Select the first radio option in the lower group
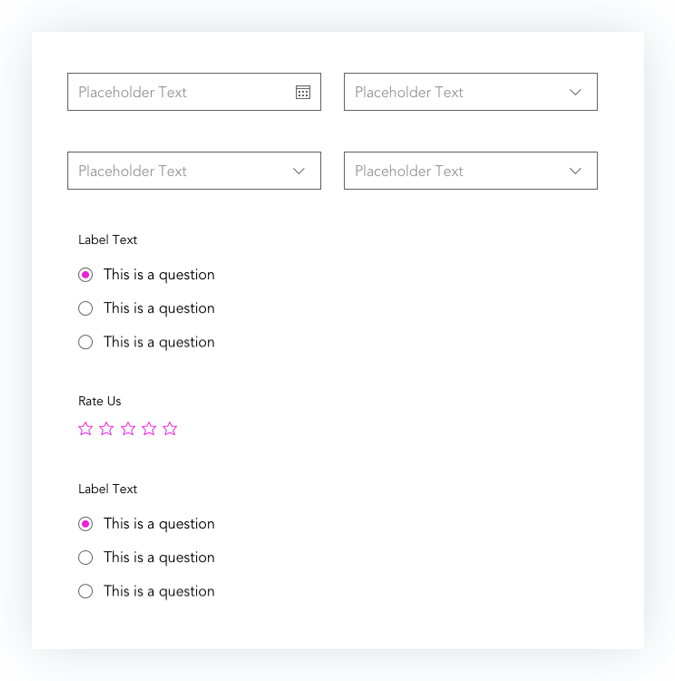Screen dimensions: 675x681 pos(86,524)
